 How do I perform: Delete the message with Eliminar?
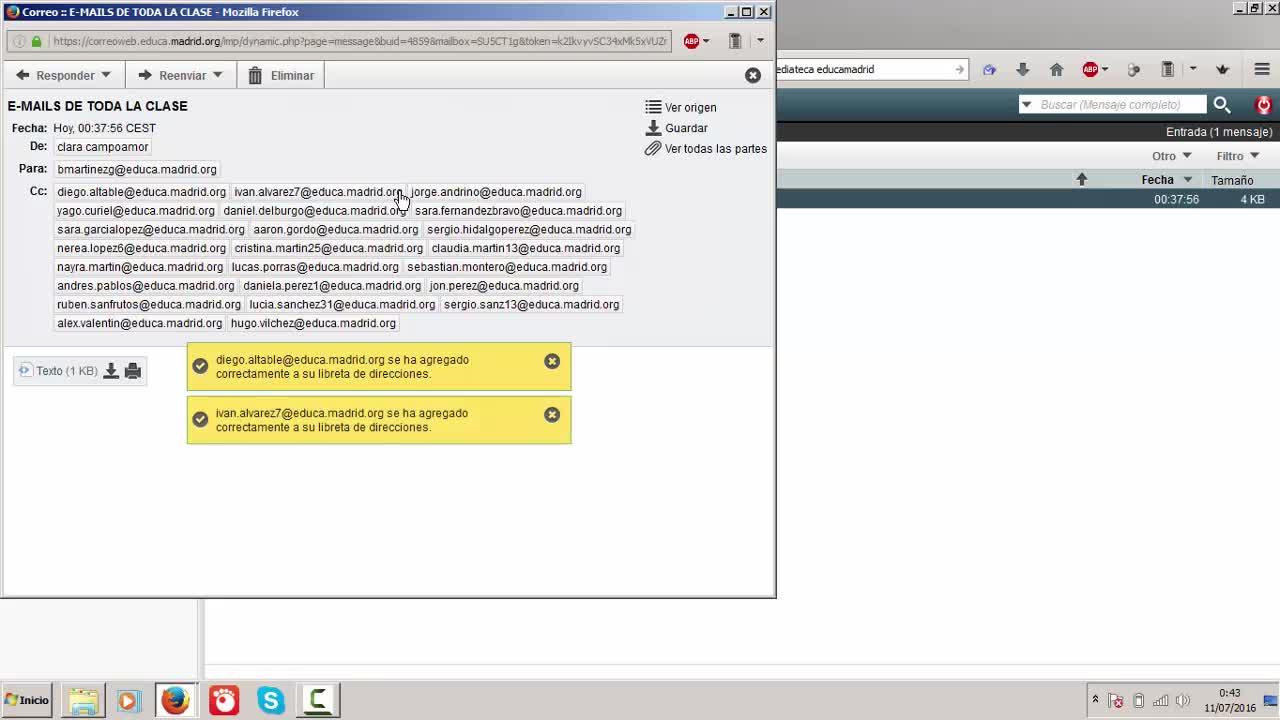(x=281, y=75)
